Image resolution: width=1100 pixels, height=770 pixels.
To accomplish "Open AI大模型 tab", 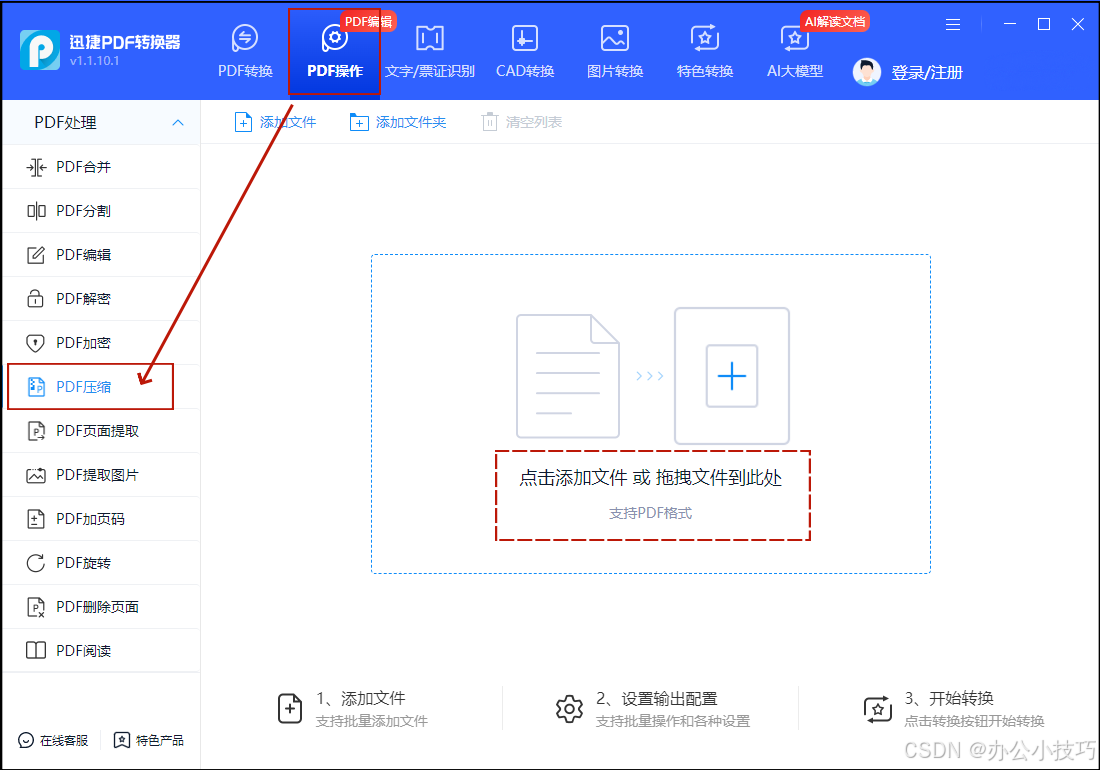I will coord(794,52).
